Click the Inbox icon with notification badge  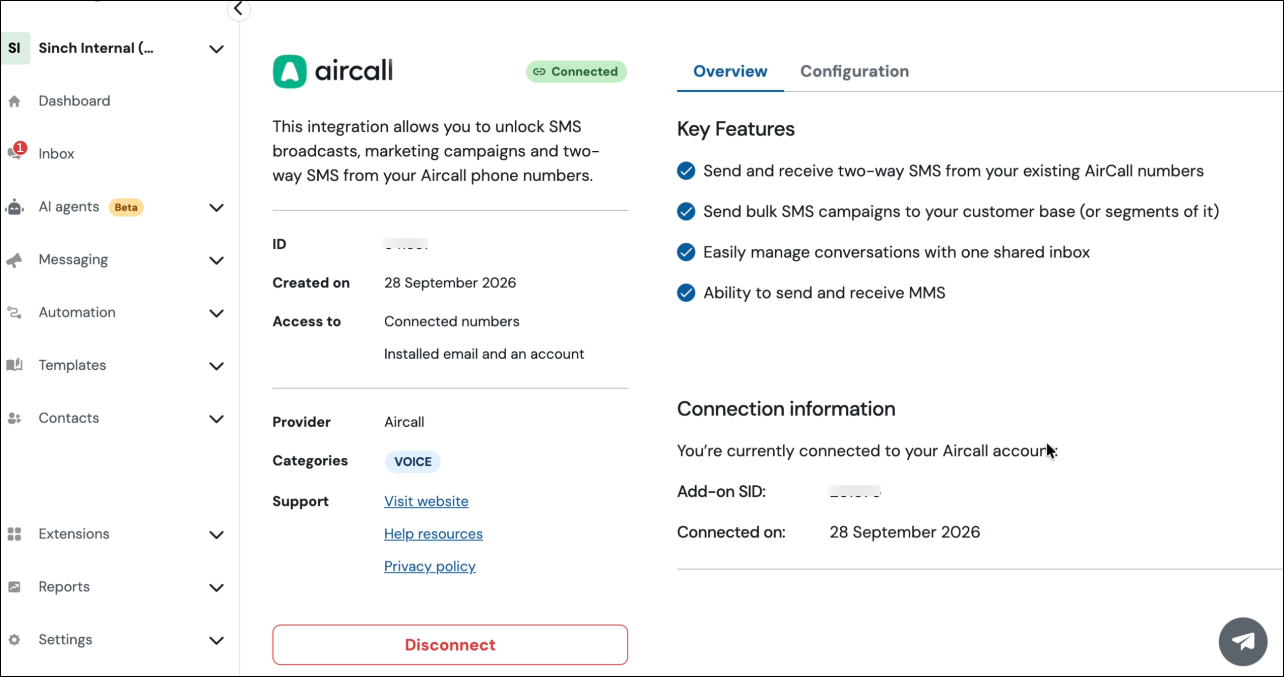pos(16,152)
